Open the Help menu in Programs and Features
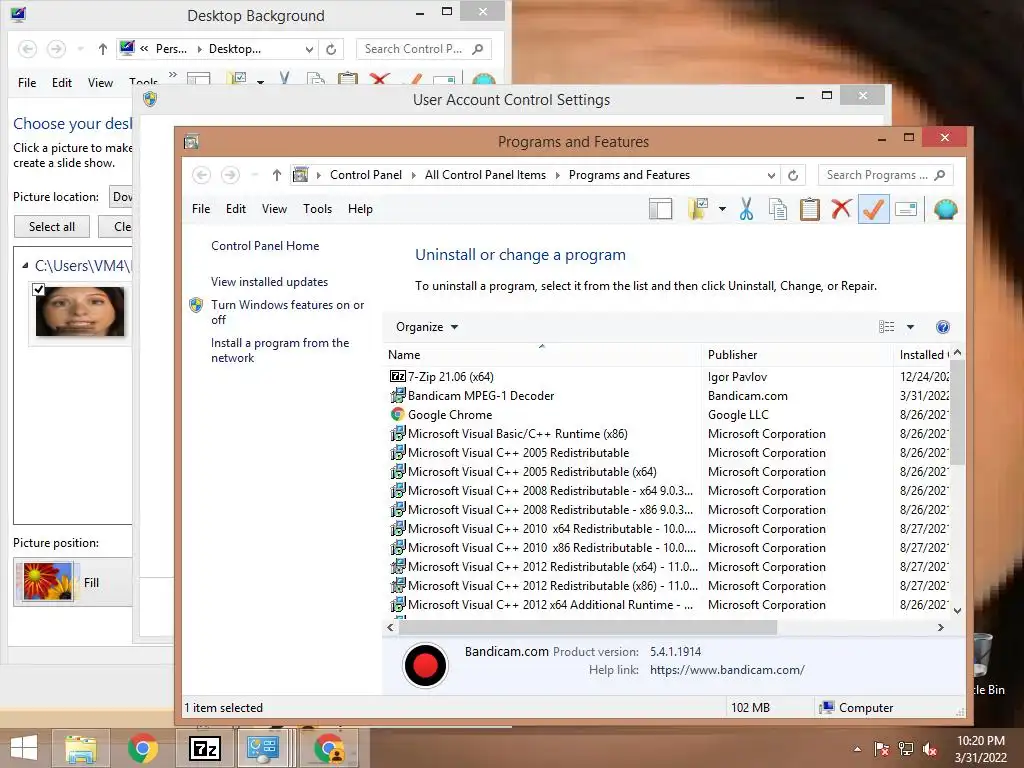 pos(360,209)
